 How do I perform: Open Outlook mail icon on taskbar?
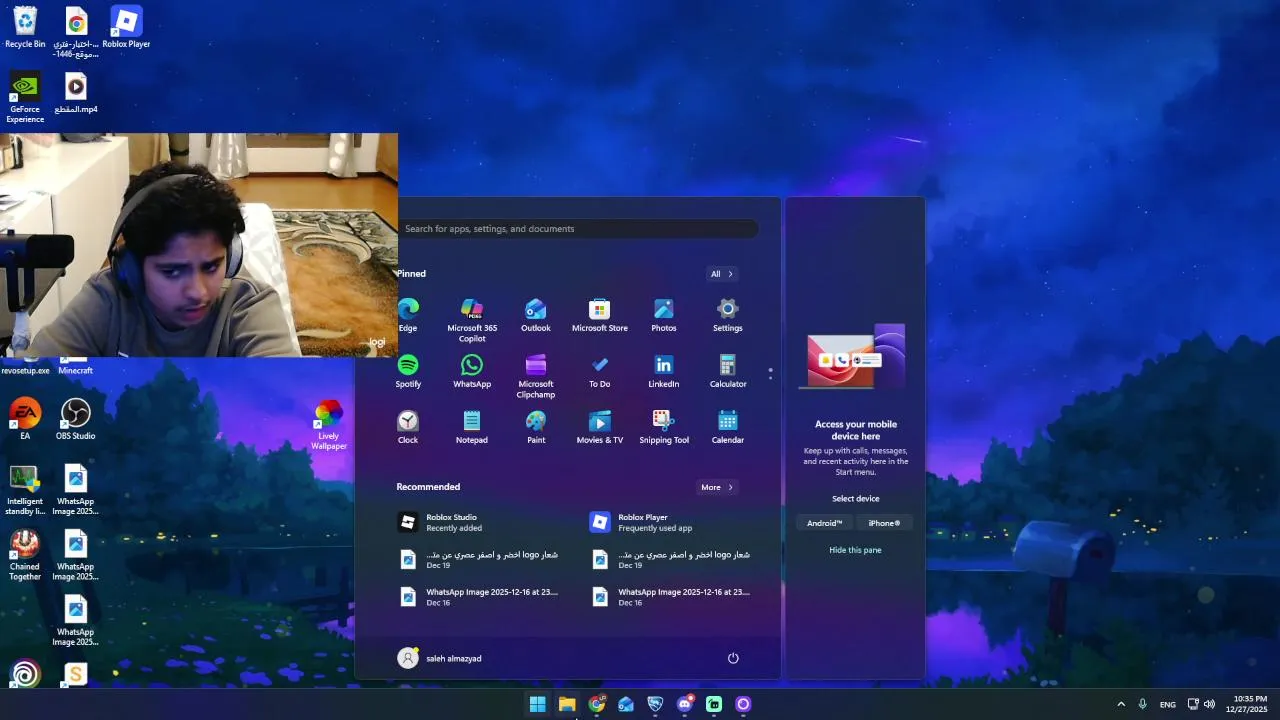tap(626, 704)
